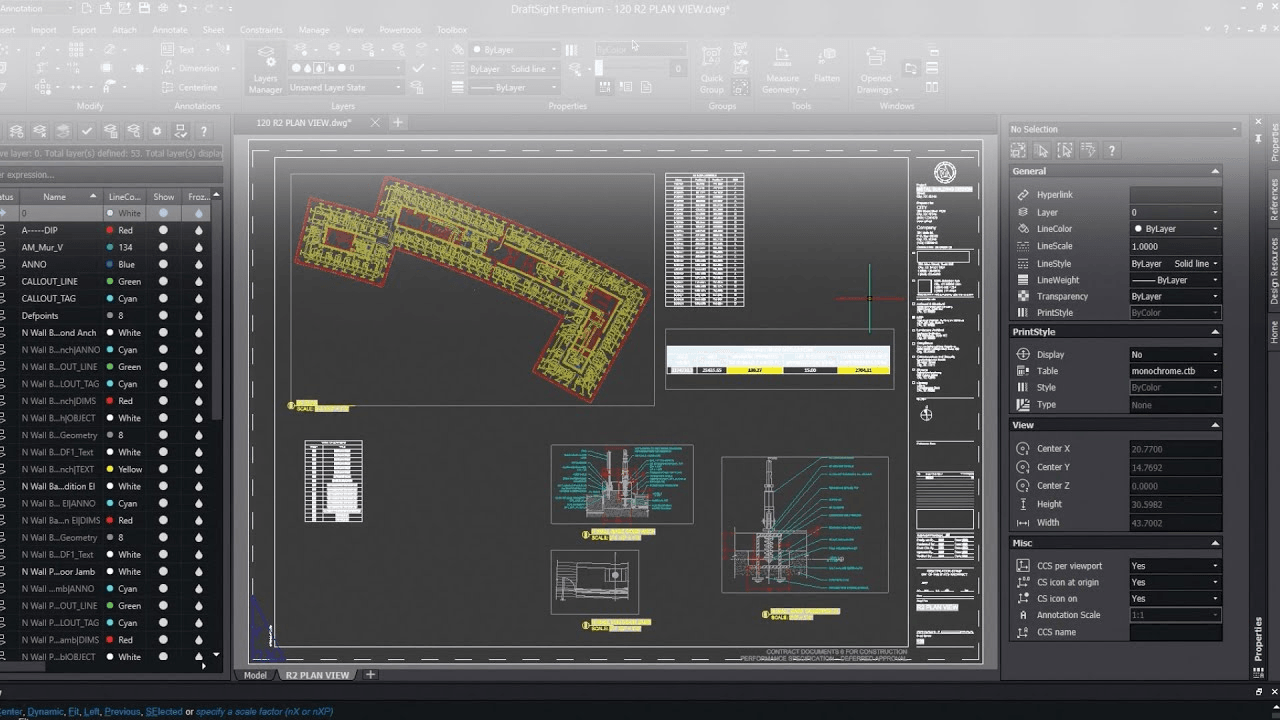Screen dimensions: 1280x720
Task: Click the New Layer icon in the layers panel
Action: click(x=16, y=131)
